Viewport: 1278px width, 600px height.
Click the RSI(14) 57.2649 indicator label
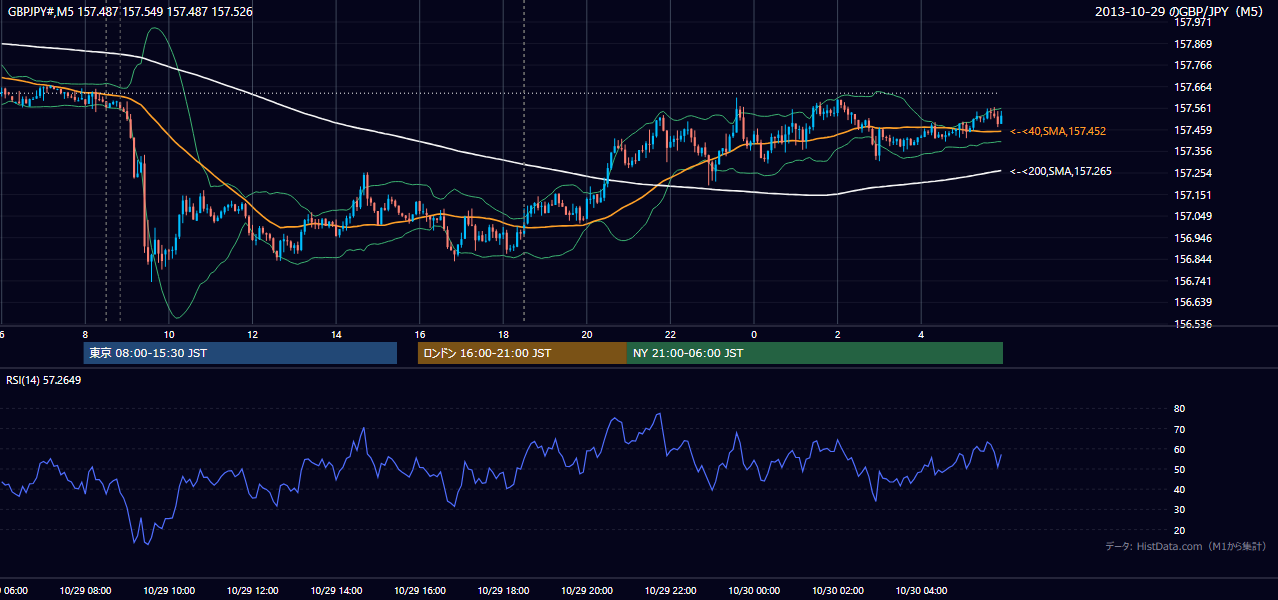(44, 380)
